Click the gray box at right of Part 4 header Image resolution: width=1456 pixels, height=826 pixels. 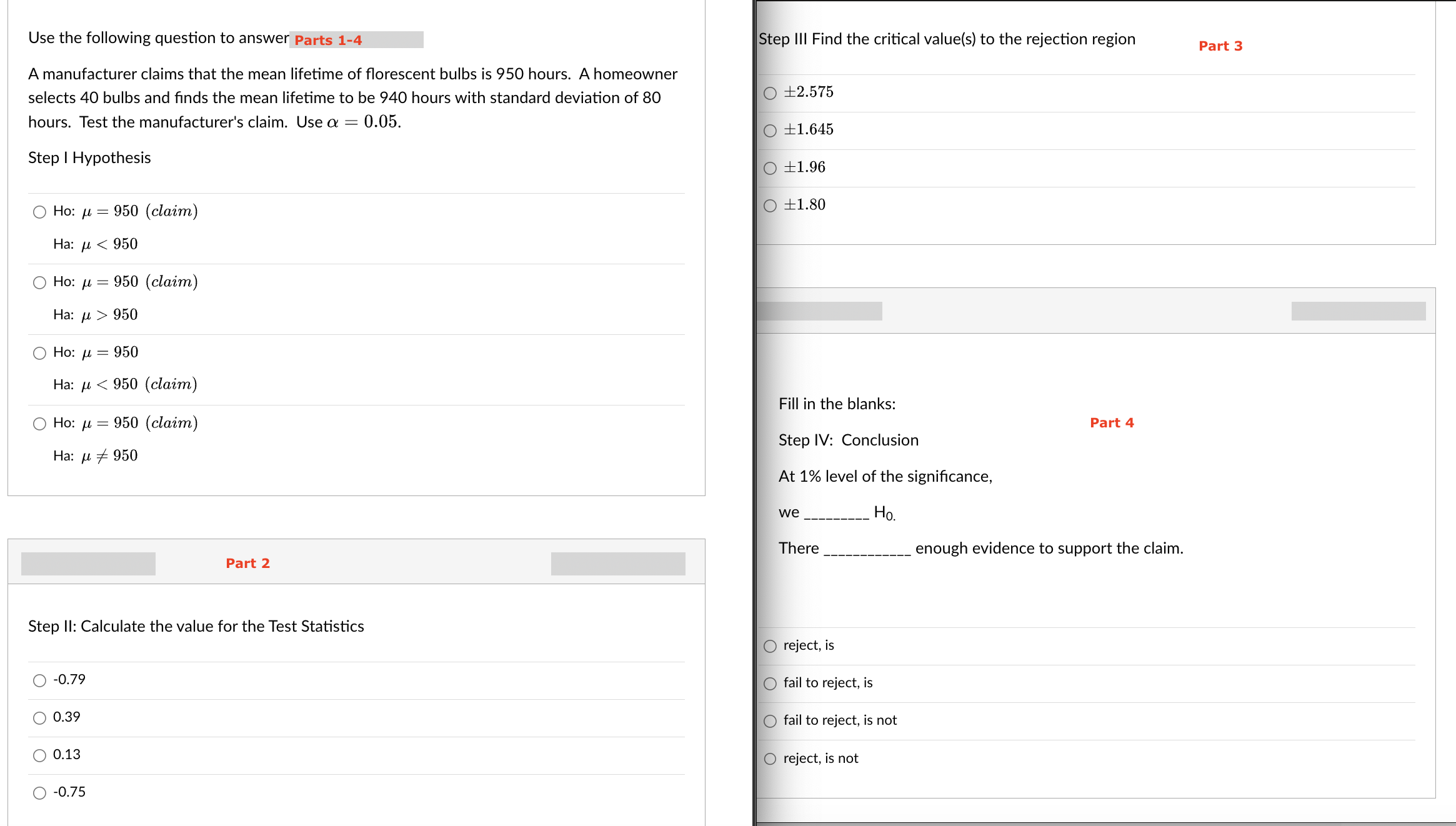tap(1358, 311)
